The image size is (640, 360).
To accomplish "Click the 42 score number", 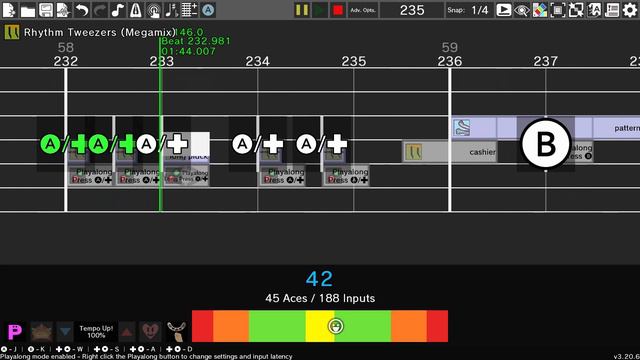I will (319, 279).
